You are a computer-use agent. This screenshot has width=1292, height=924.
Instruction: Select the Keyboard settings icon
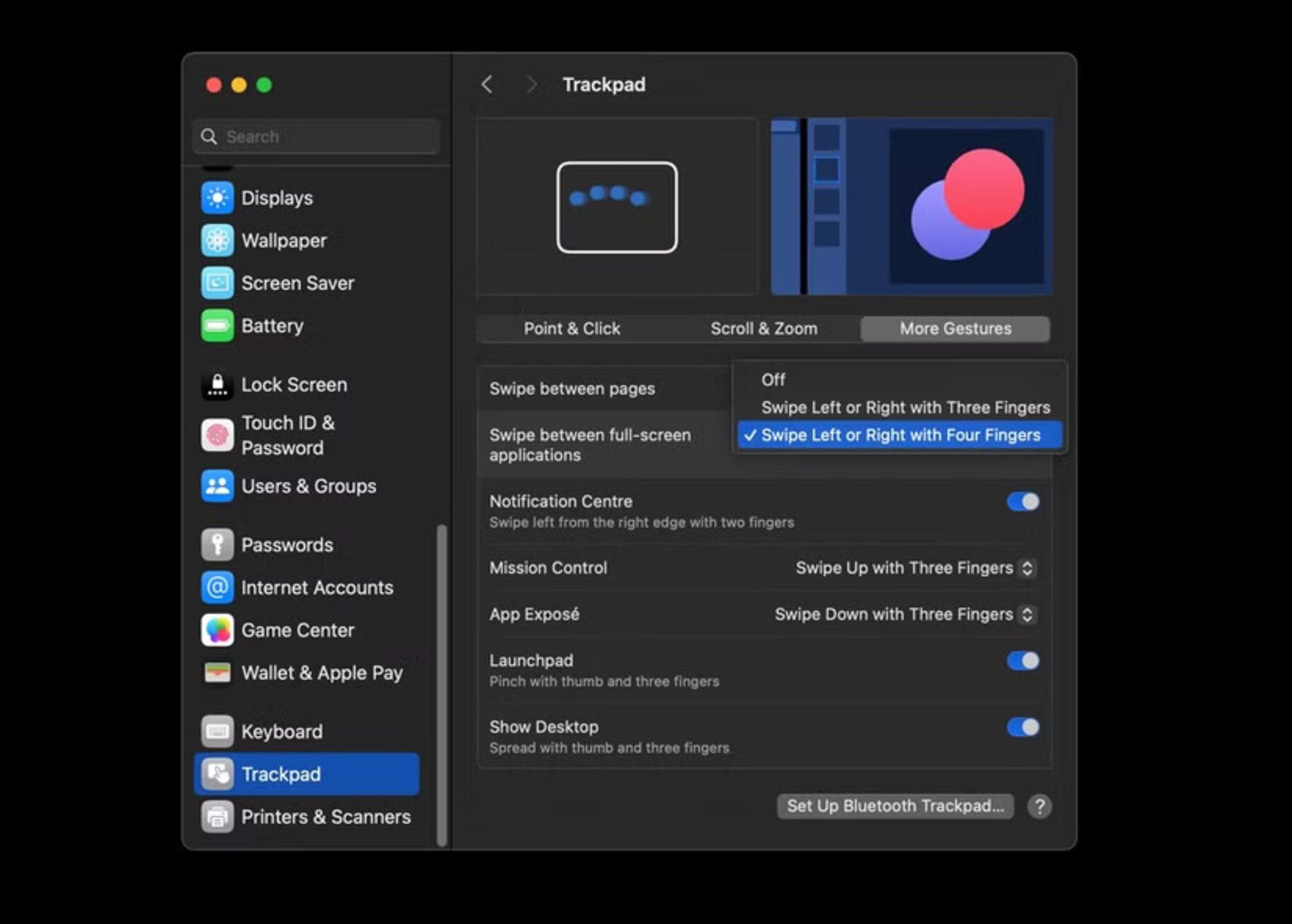(218, 730)
